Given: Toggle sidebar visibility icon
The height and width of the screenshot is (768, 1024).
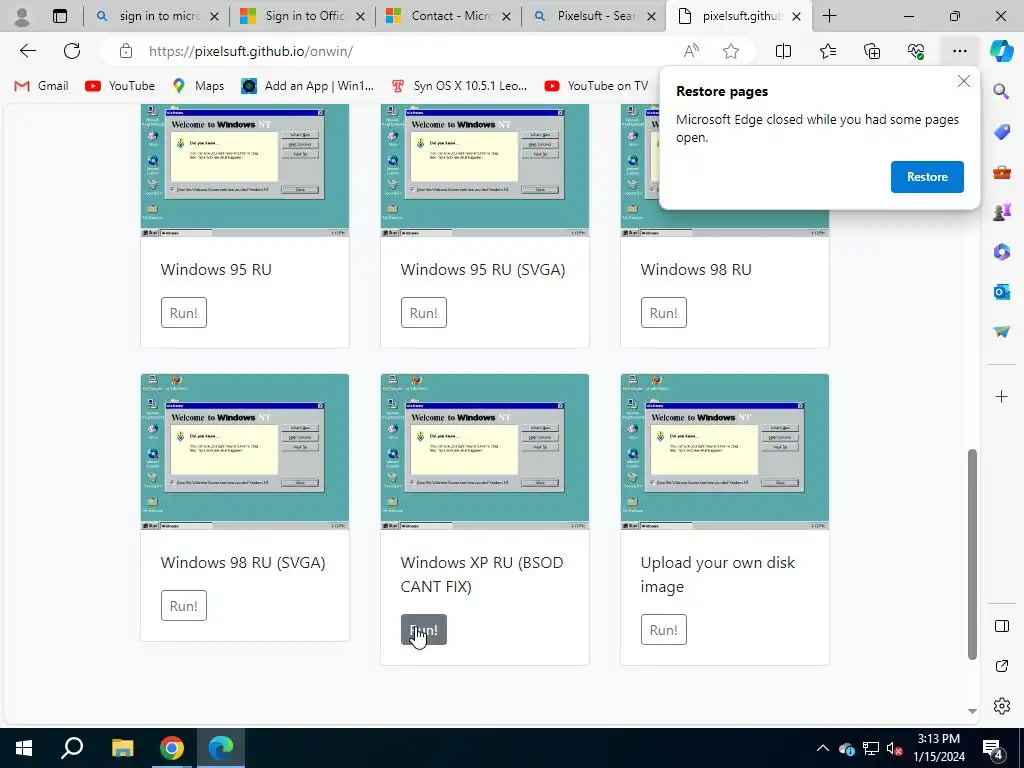Looking at the screenshot, I should (1001, 626).
